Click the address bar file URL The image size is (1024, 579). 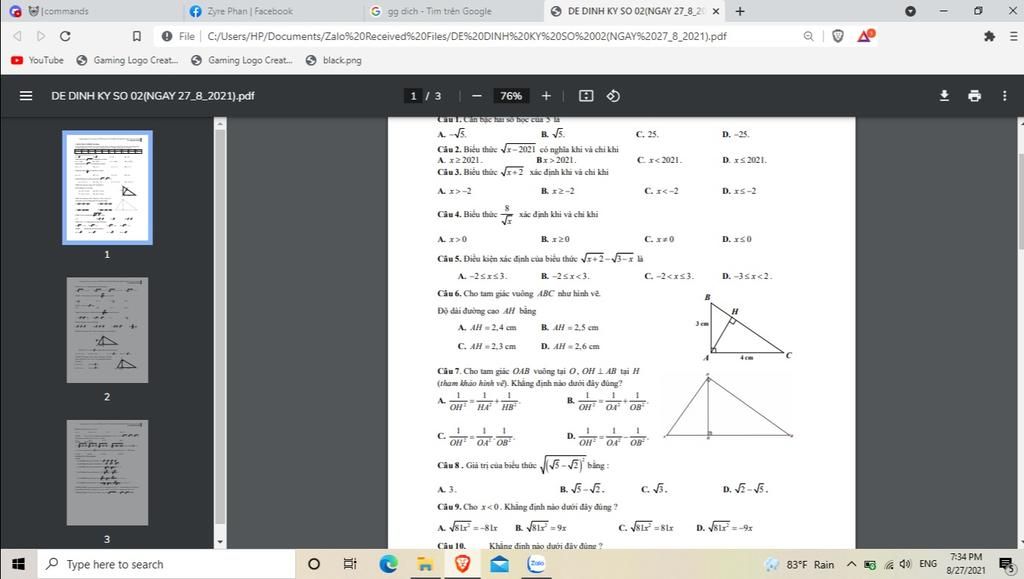[466, 36]
